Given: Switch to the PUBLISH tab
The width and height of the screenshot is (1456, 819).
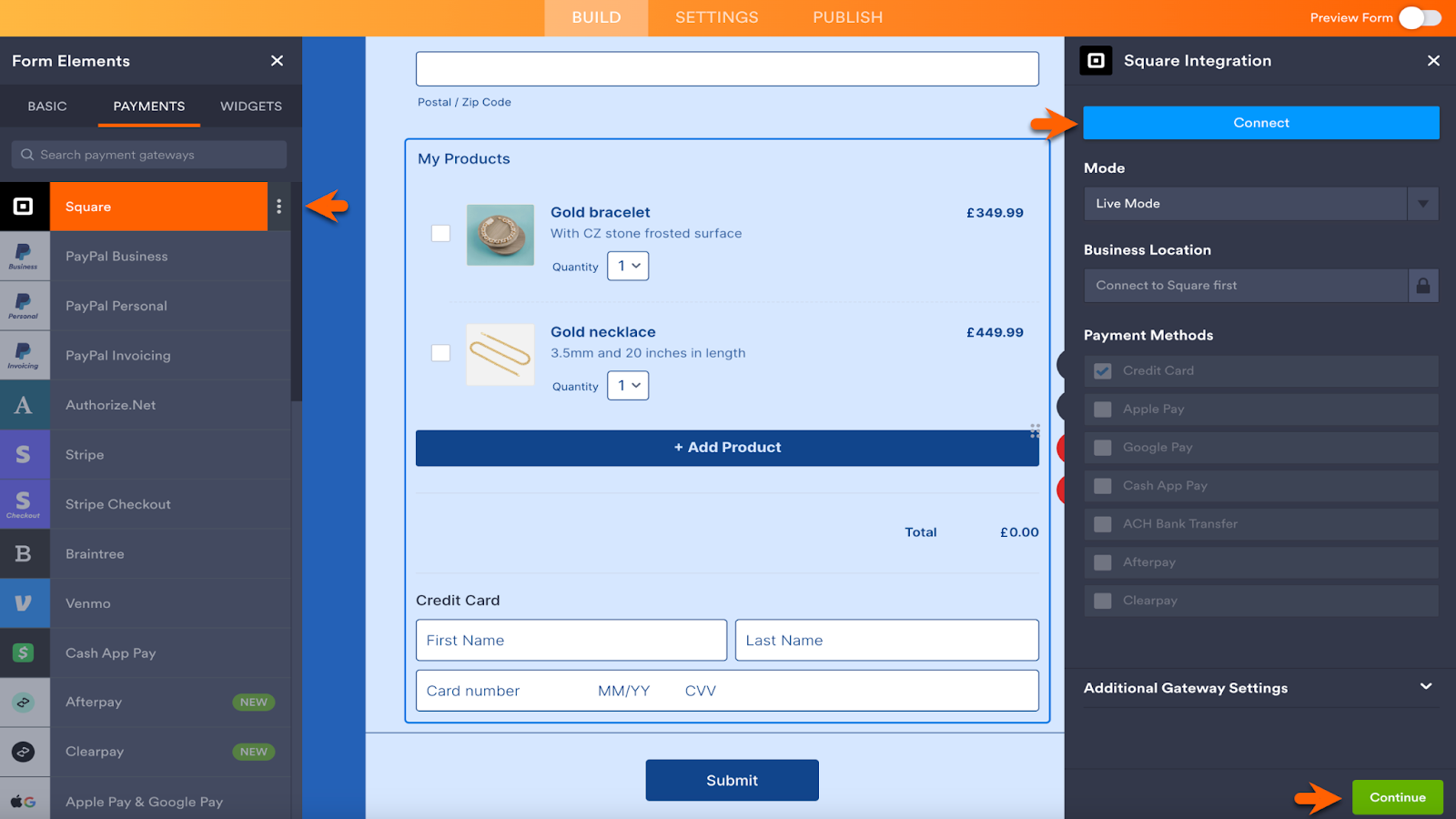Looking at the screenshot, I should click(x=848, y=17).
